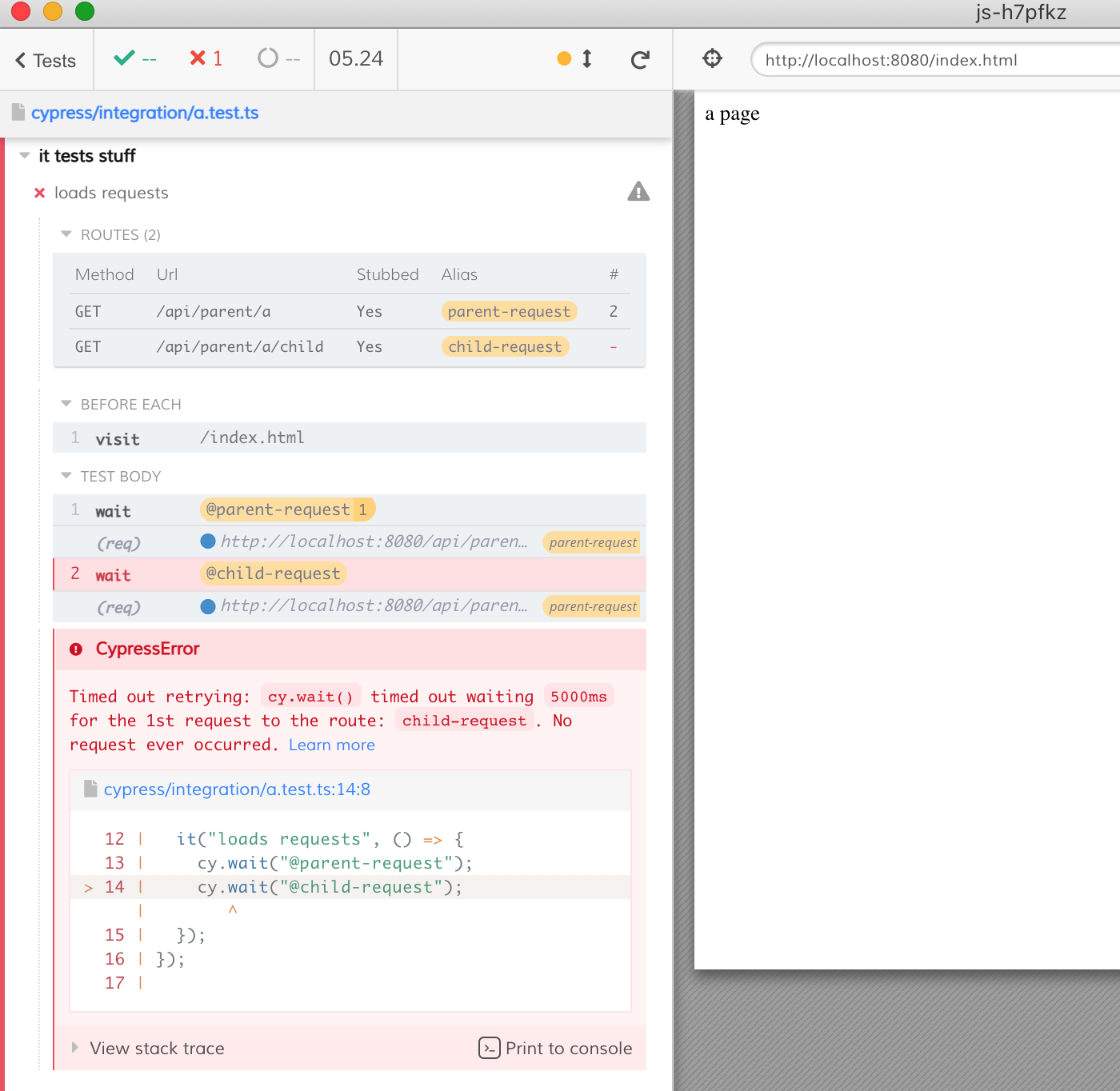Image resolution: width=1120 pixels, height=1091 pixels.
Task: Click the blue request indicator dot on the first (req)
Action: 207,542
